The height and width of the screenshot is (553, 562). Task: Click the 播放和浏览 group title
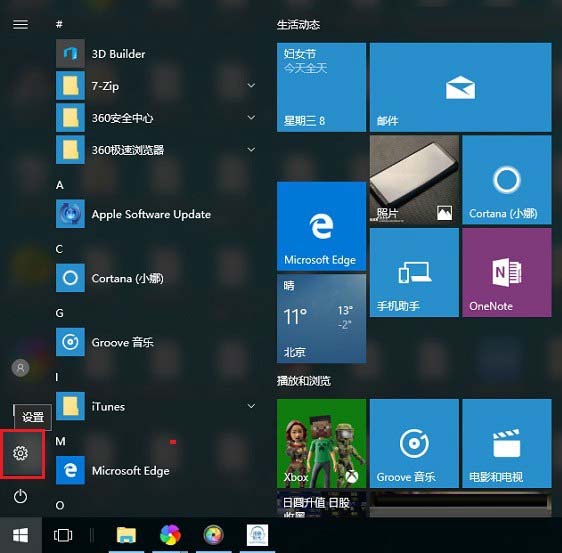tap(304, 381)
